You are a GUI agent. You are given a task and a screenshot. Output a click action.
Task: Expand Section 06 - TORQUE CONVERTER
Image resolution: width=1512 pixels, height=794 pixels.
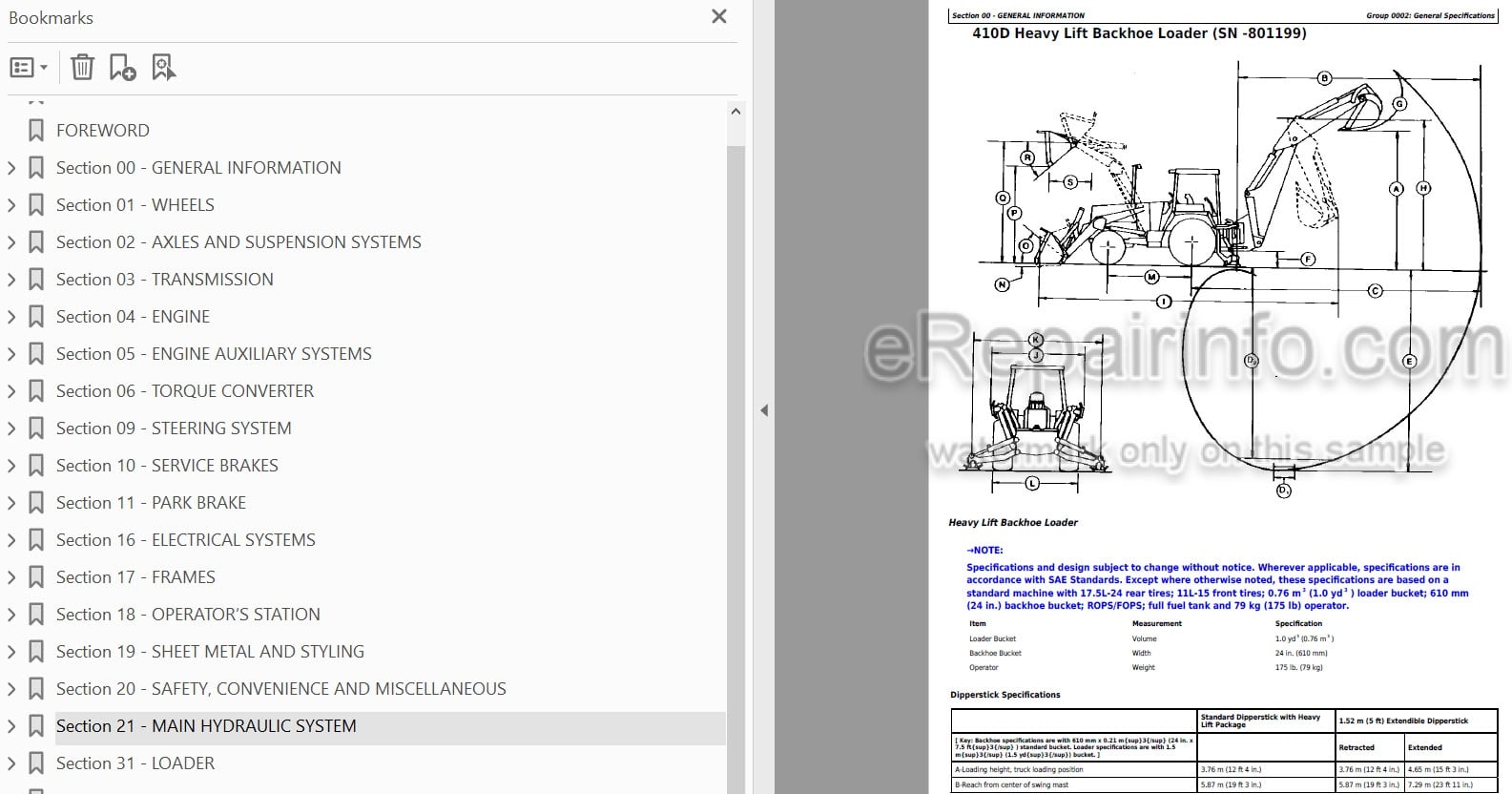coord(11,391)
